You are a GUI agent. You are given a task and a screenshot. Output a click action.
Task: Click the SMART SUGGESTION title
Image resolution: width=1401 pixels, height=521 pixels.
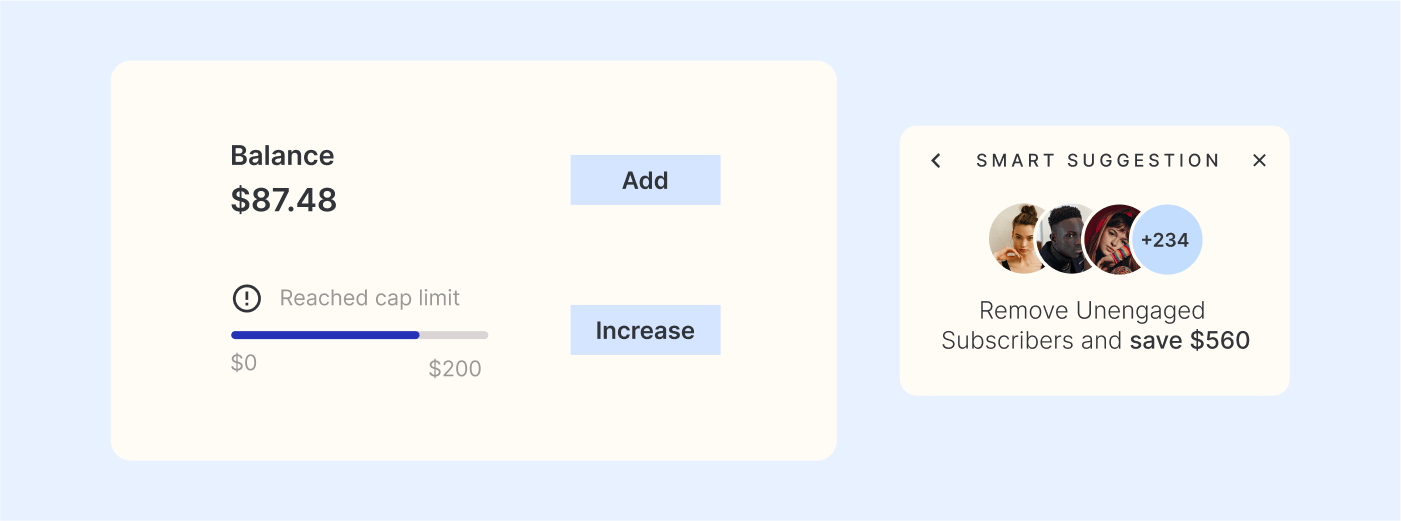1098,161
